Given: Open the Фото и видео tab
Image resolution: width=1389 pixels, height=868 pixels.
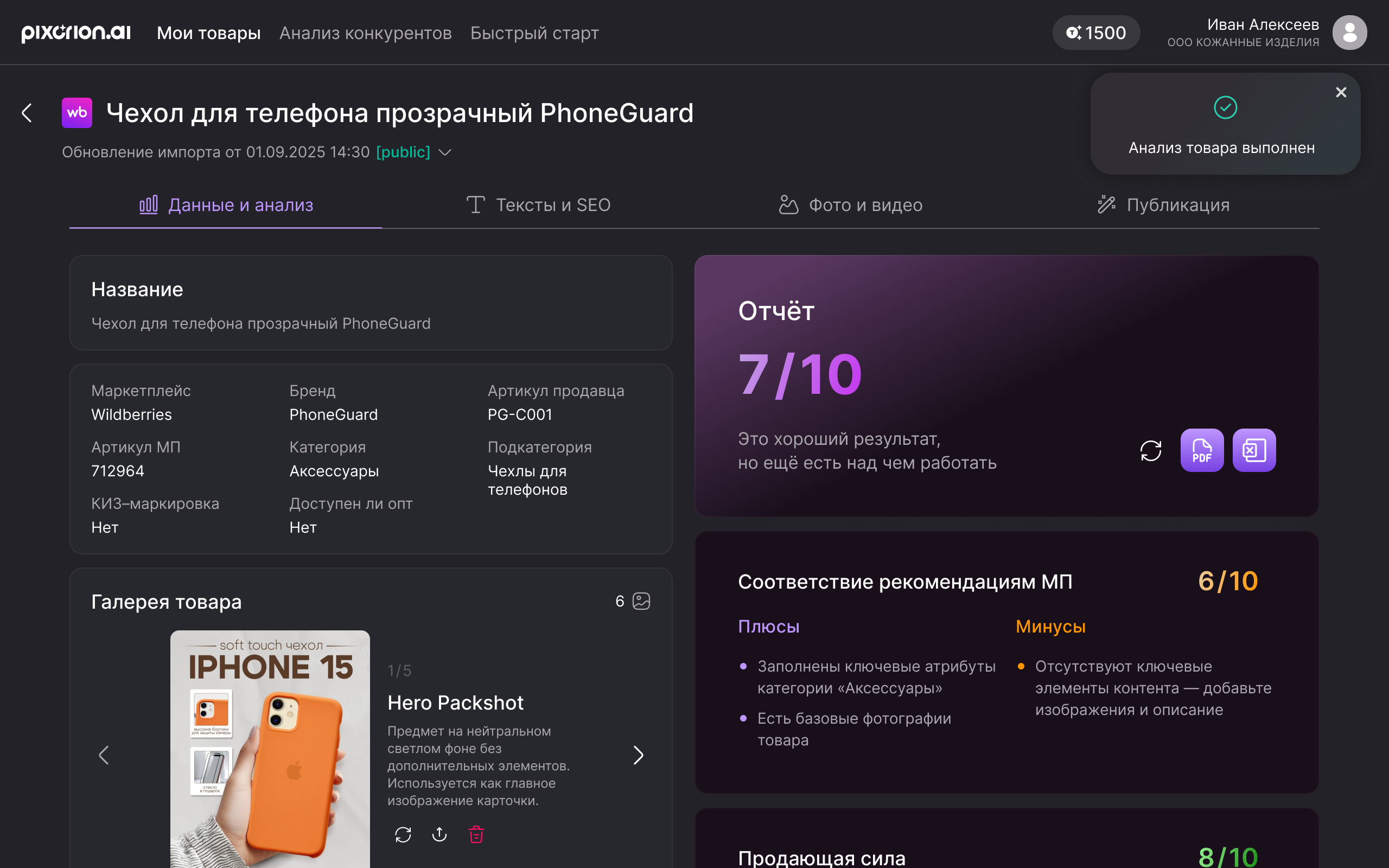Looking at the screenshot, I should pyautogui.click(x=849, y=205).
